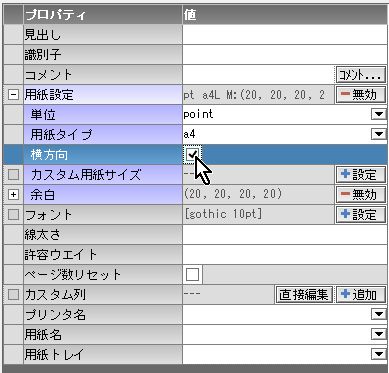The height and width of the screenshot is (373, 389).
Task: Collapse the 用紙設定 section
Action: (x=13, y=94)
